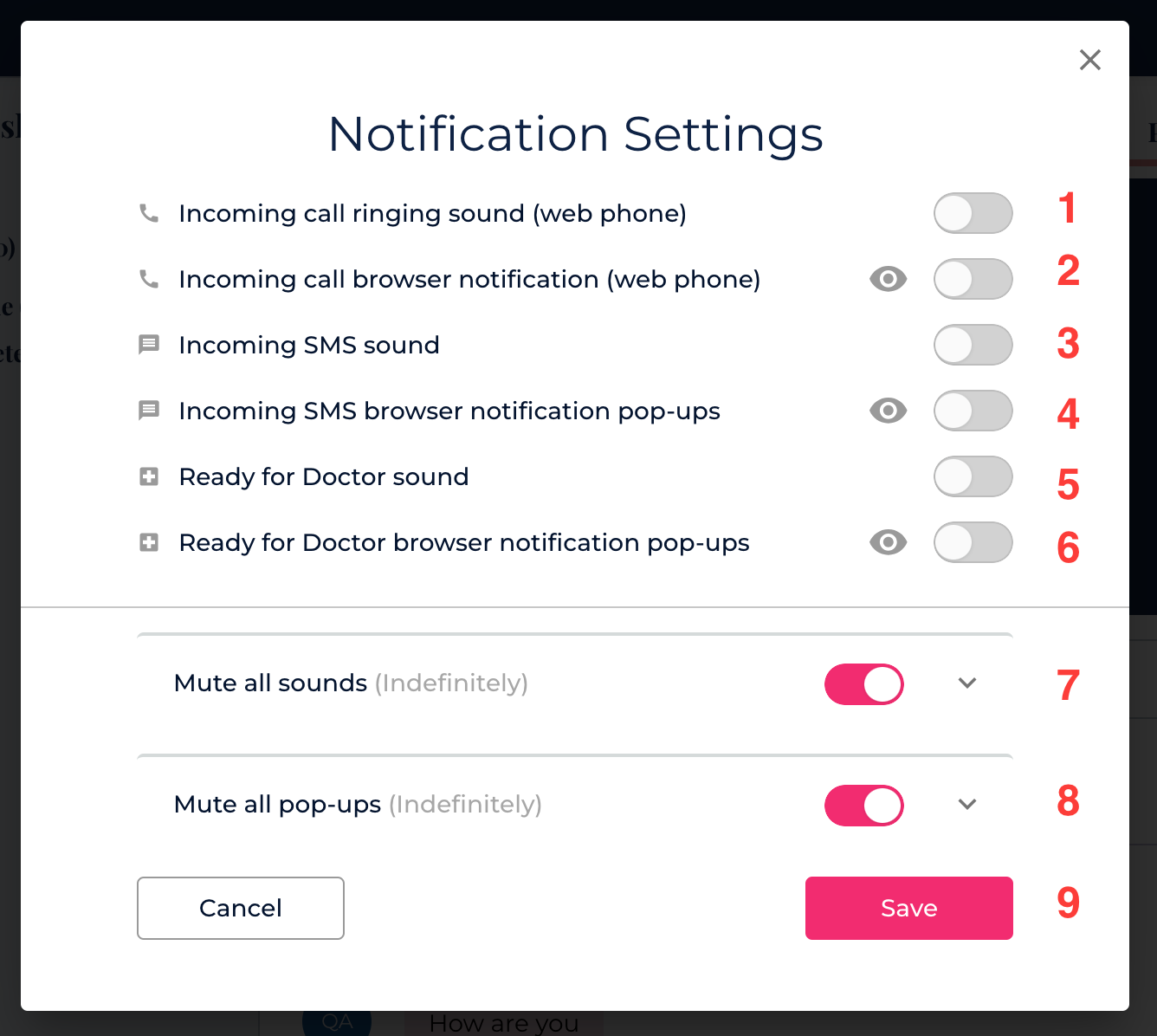Turn on Incoming SMS sound switch
Viewport: 1157px width, 1036px height.
973,345
